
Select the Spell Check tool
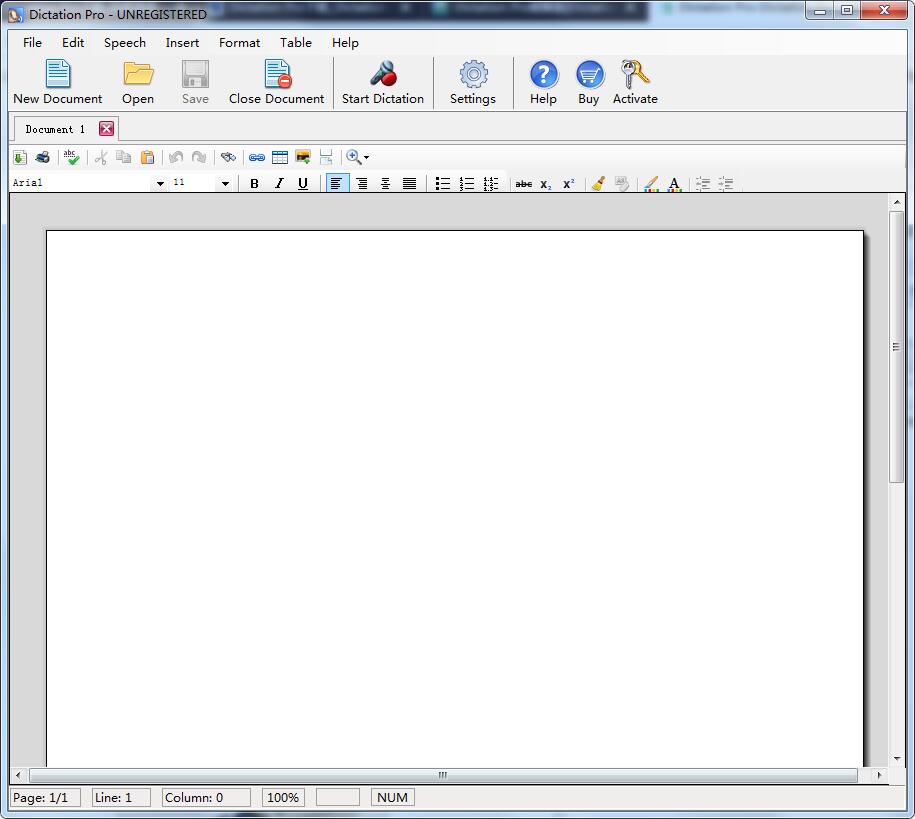pyautogui.click(x=70, y=157)
